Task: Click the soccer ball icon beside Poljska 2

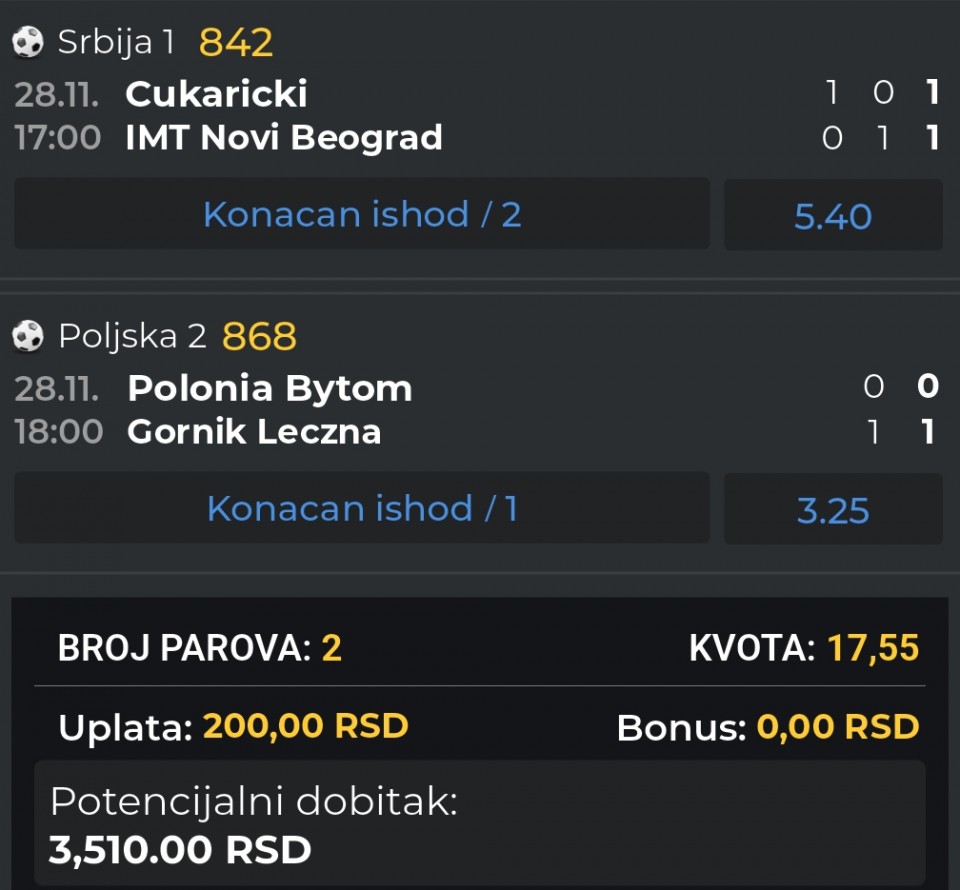Action: click(x=28, y=336)
